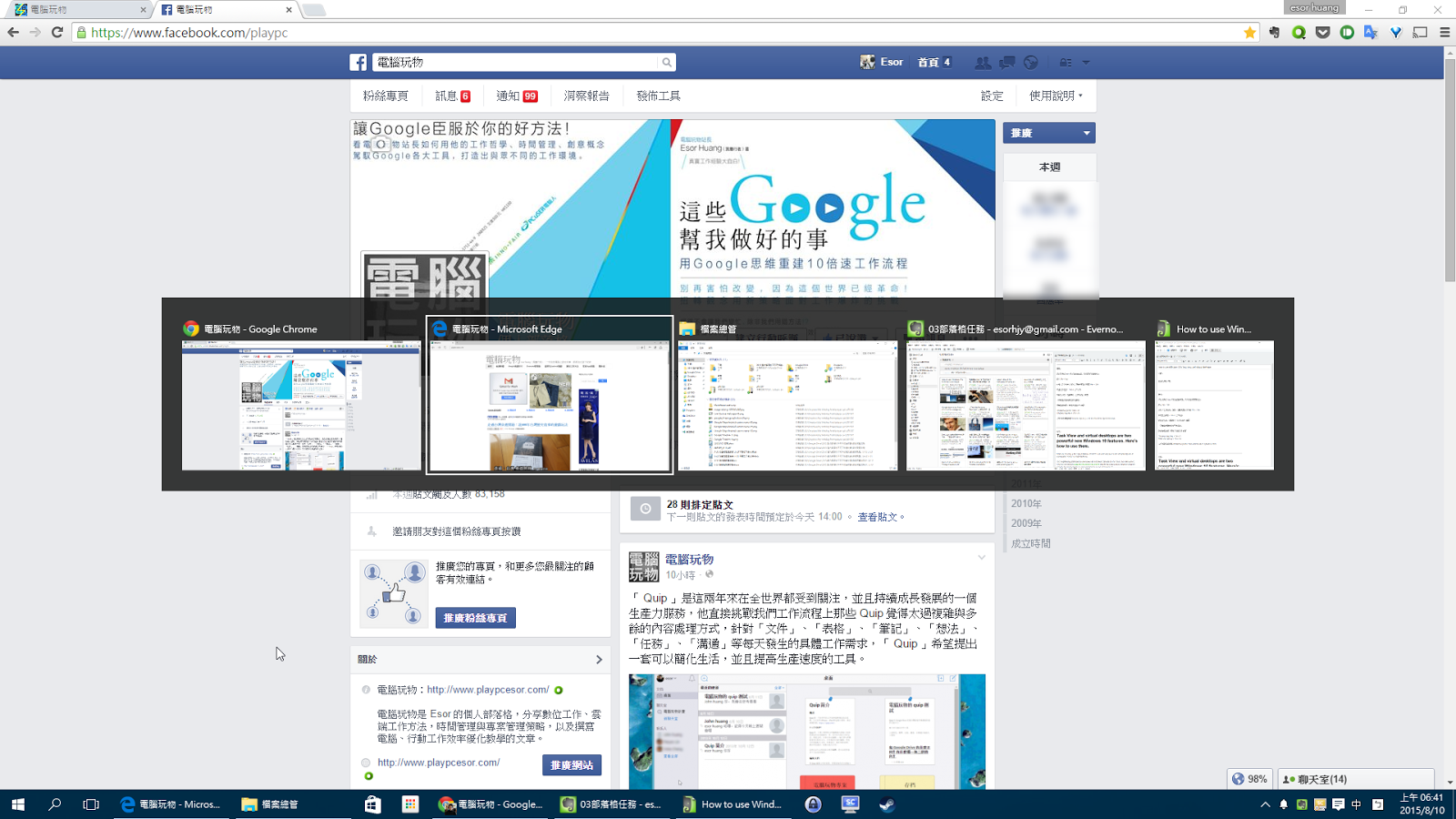The image size is (1456, 819).
Task: Open the 訊息 tab
Action: (x=453, y=96)
